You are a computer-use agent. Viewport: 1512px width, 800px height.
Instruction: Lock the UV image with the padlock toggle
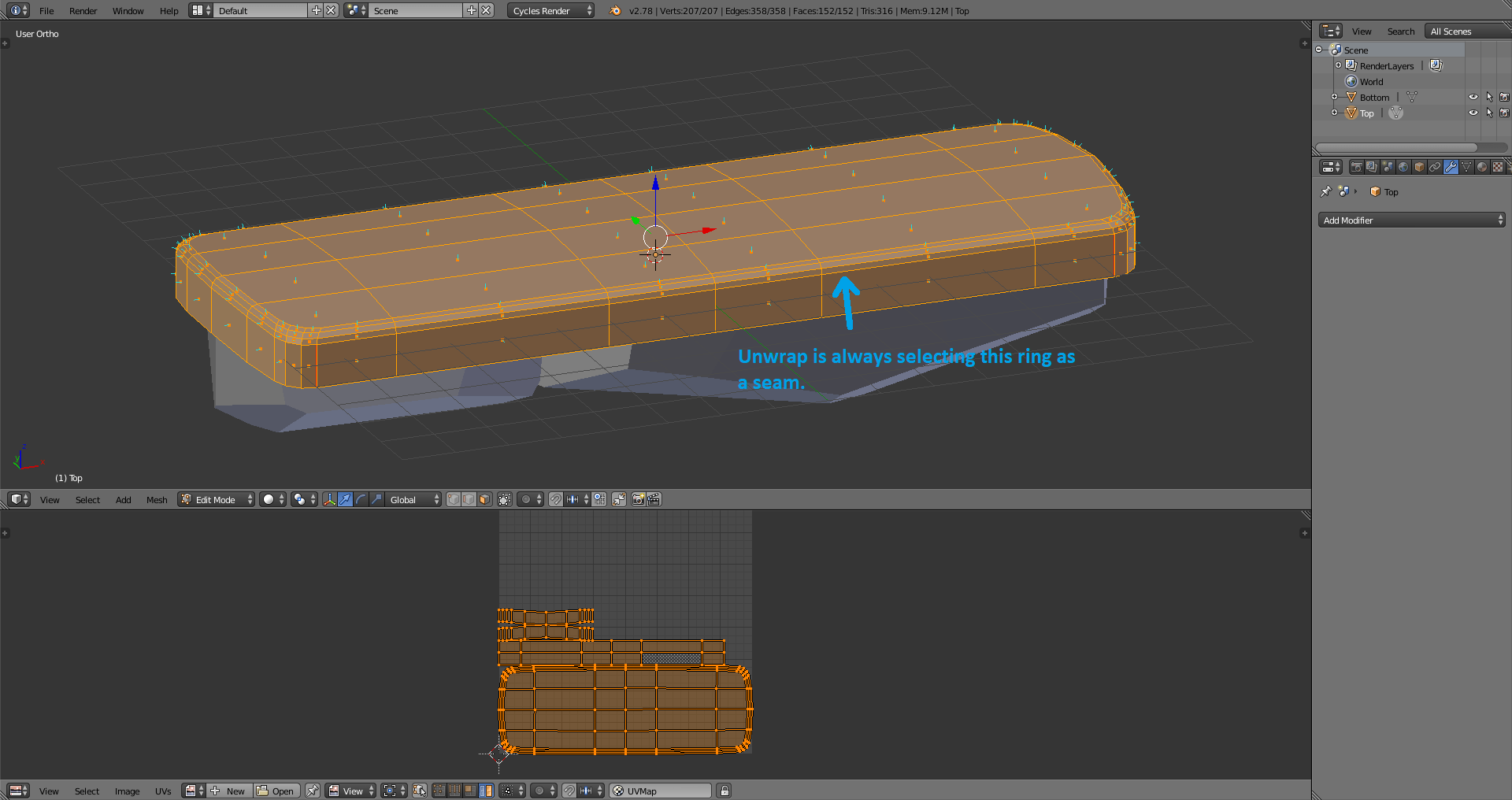pyautogui.click(x=724, y=791)
